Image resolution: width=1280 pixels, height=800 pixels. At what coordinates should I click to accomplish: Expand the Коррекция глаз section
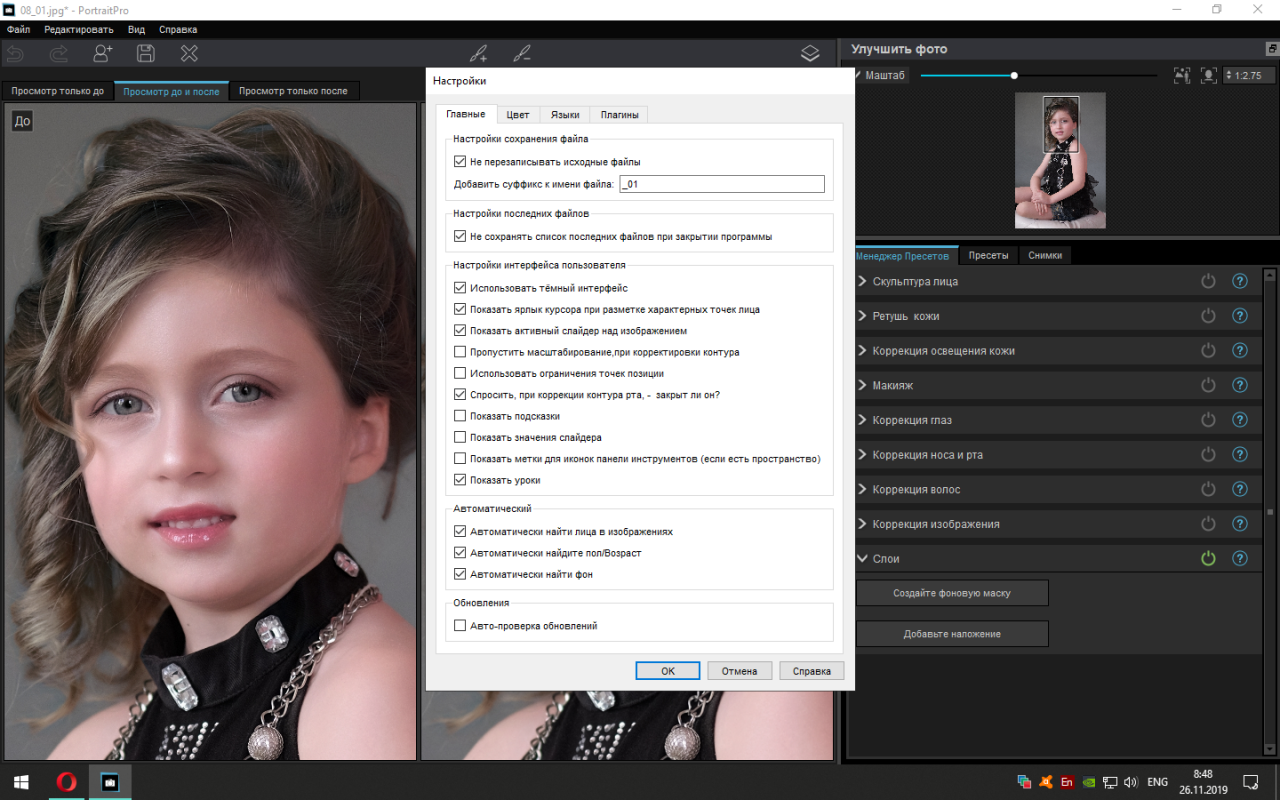point(862,420)
